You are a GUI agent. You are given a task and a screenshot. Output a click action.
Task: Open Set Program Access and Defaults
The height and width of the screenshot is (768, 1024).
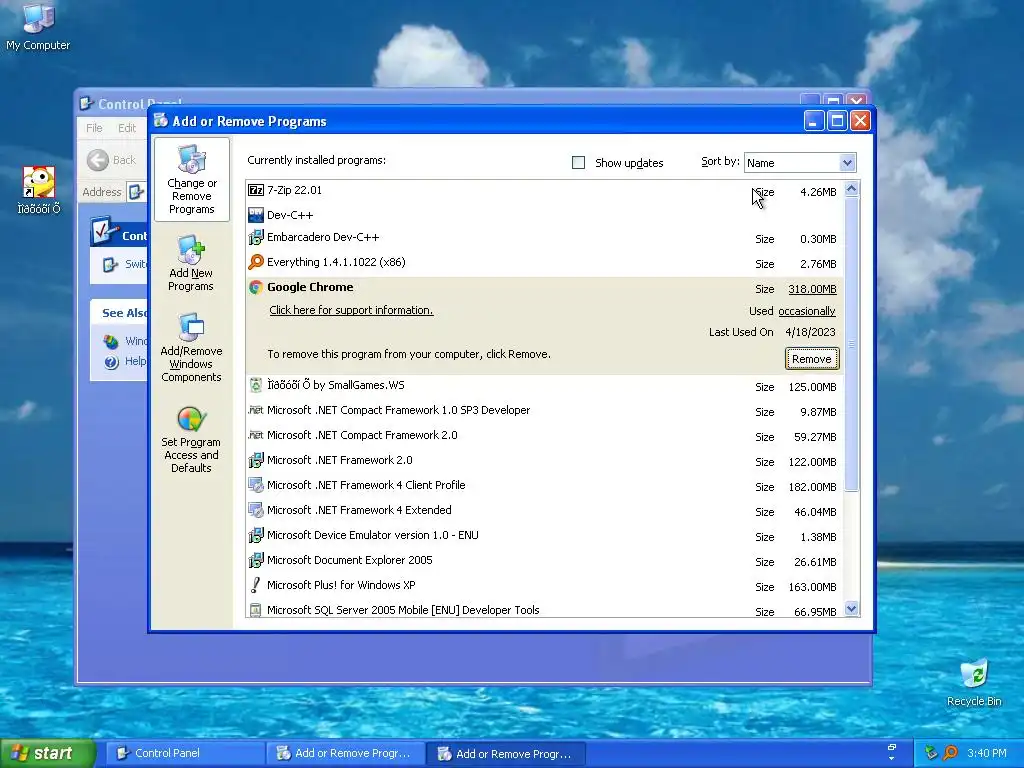click(x=191, y=440)
